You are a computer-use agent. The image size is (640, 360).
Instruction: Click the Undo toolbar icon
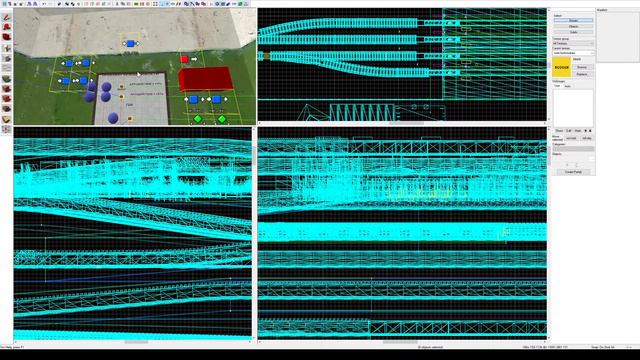(x=44, y=4)
